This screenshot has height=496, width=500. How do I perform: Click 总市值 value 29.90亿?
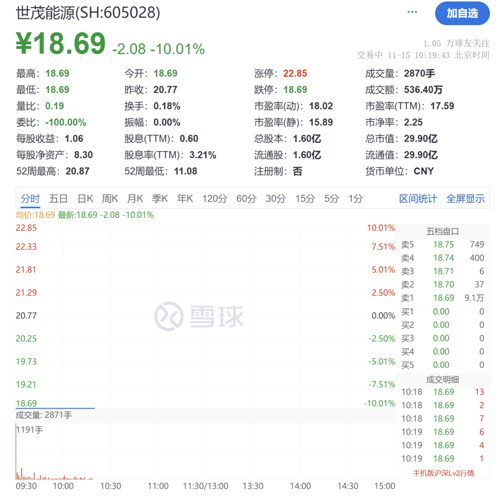[x=421, y=139]
